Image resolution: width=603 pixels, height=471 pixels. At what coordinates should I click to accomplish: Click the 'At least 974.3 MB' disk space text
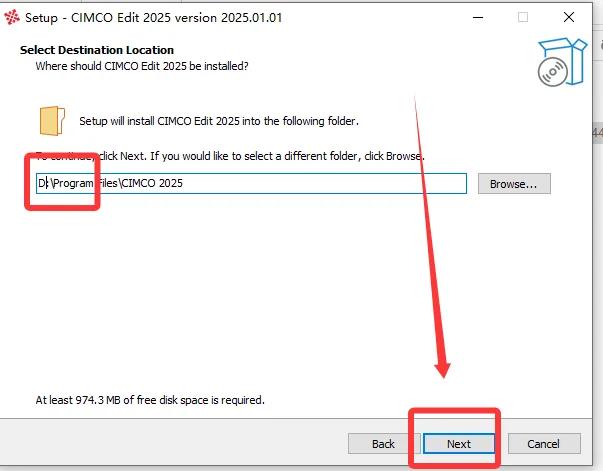[x=150, y=400]
